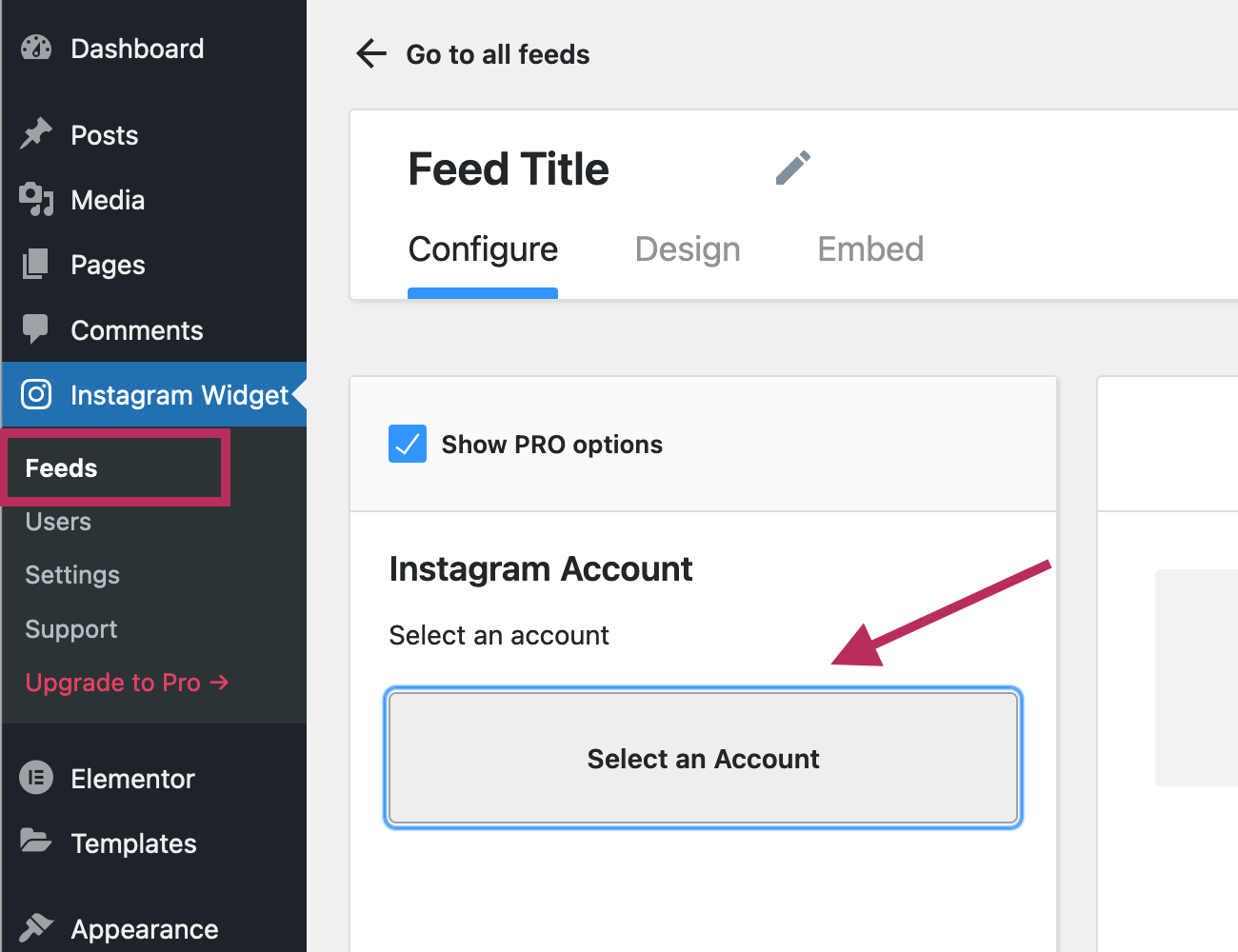
Task: Click the Templates folder icon
Action: pyautogui.click(x=36, y=842)
